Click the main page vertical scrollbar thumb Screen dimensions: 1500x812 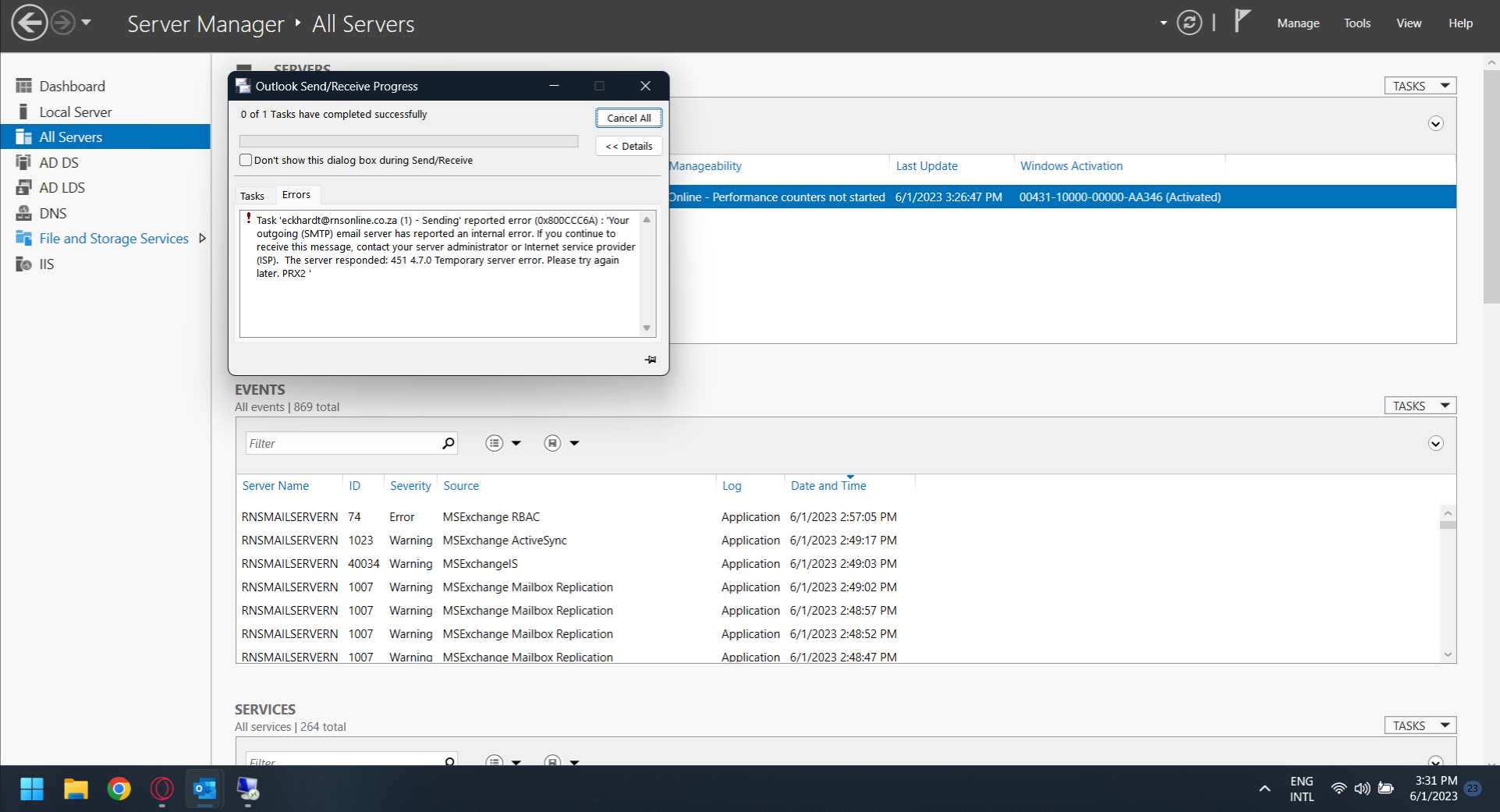[x=1491, y=186]
